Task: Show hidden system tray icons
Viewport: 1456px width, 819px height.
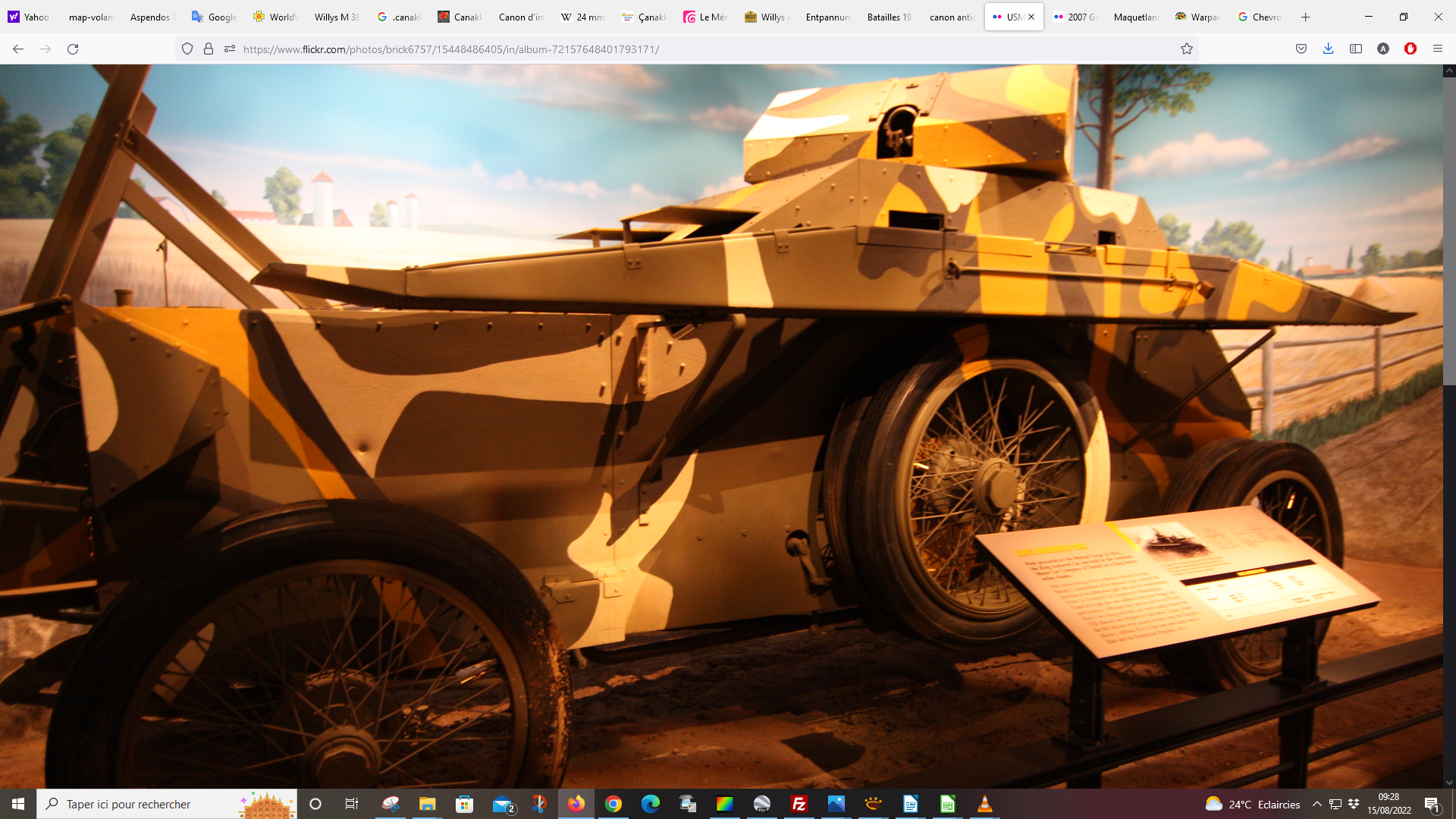Action: click(1317, 804)
